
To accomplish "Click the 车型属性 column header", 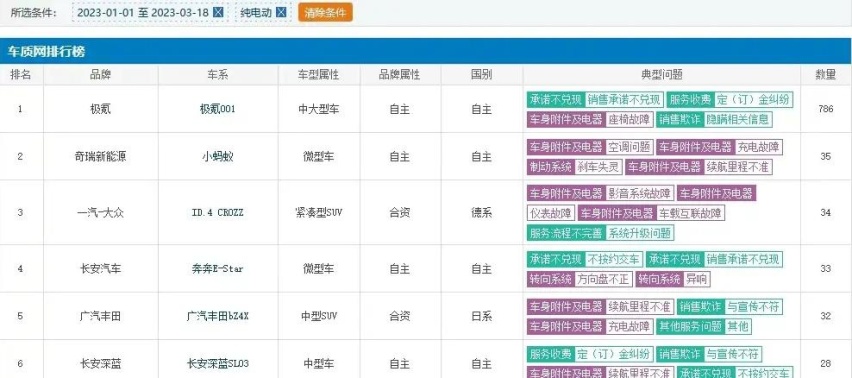I will (319, 75).
